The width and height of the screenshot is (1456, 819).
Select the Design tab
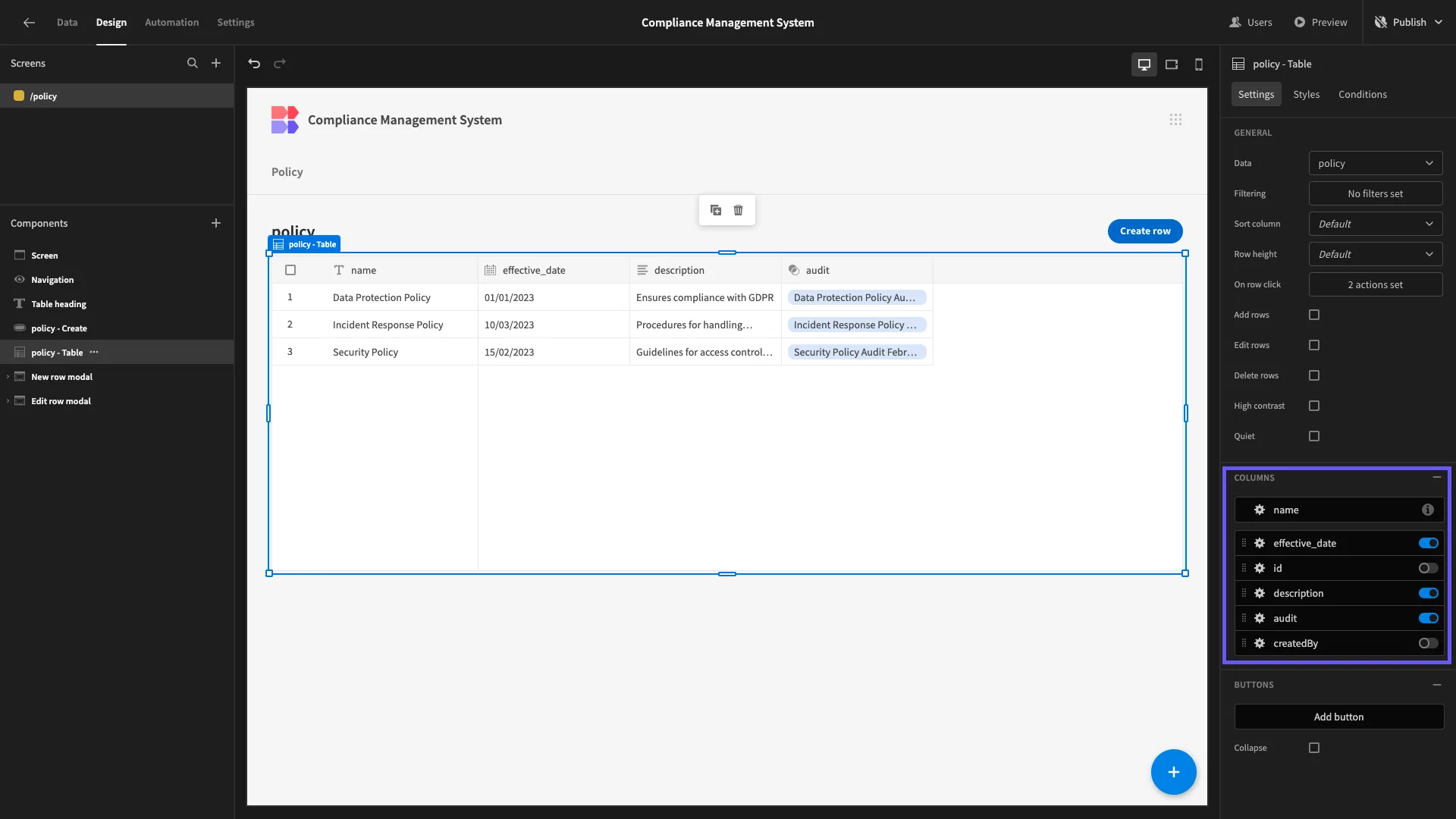(x=111, y=22)
